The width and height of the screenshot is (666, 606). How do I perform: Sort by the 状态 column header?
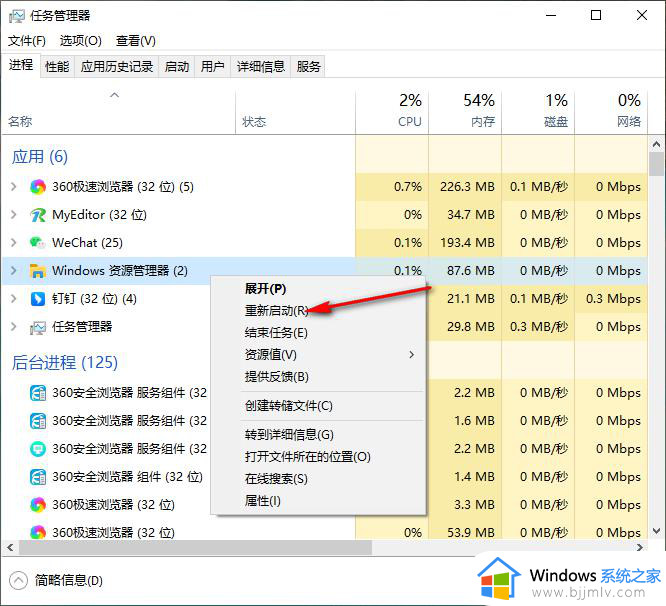(x=296, y=112)
